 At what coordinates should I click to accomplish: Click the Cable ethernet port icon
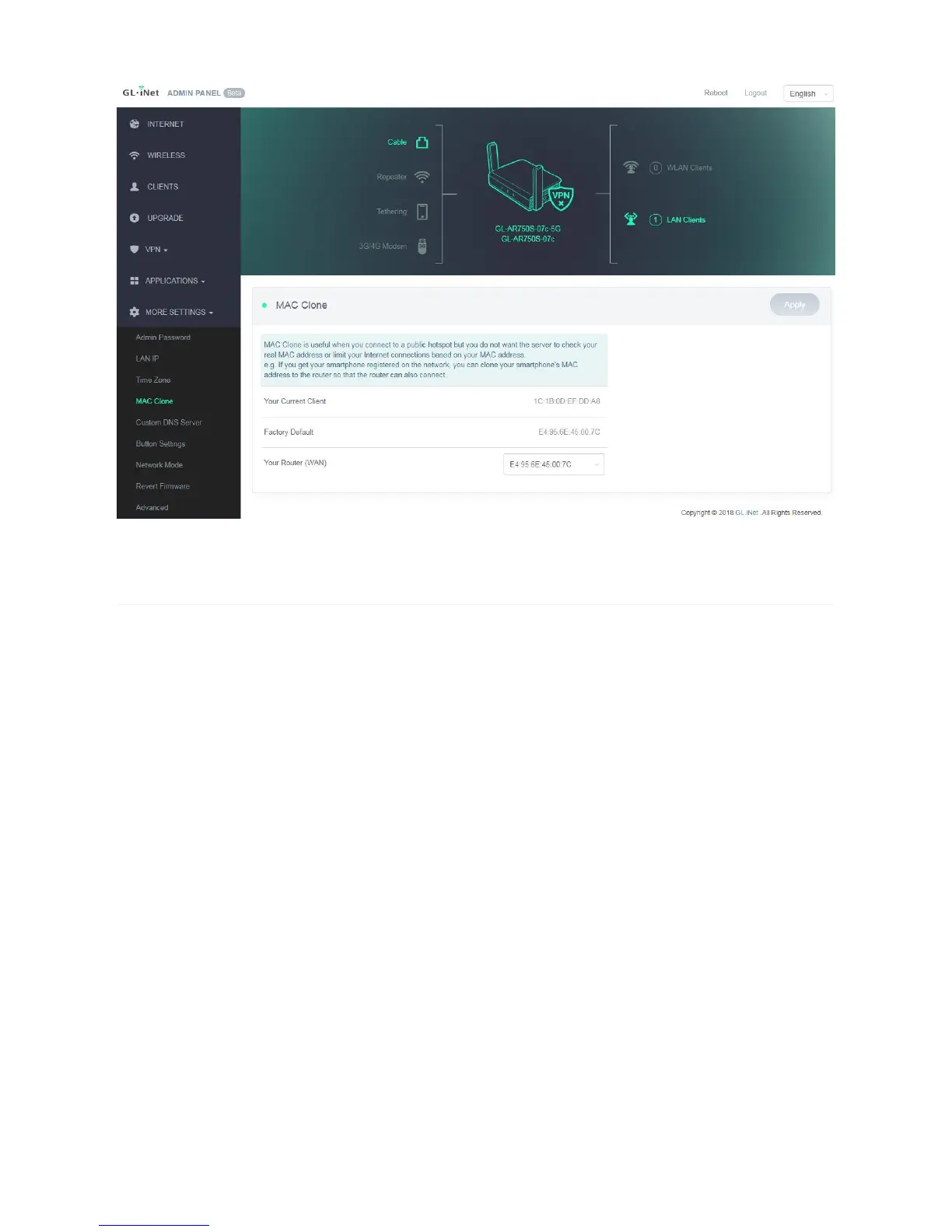(x=422, y=142)
